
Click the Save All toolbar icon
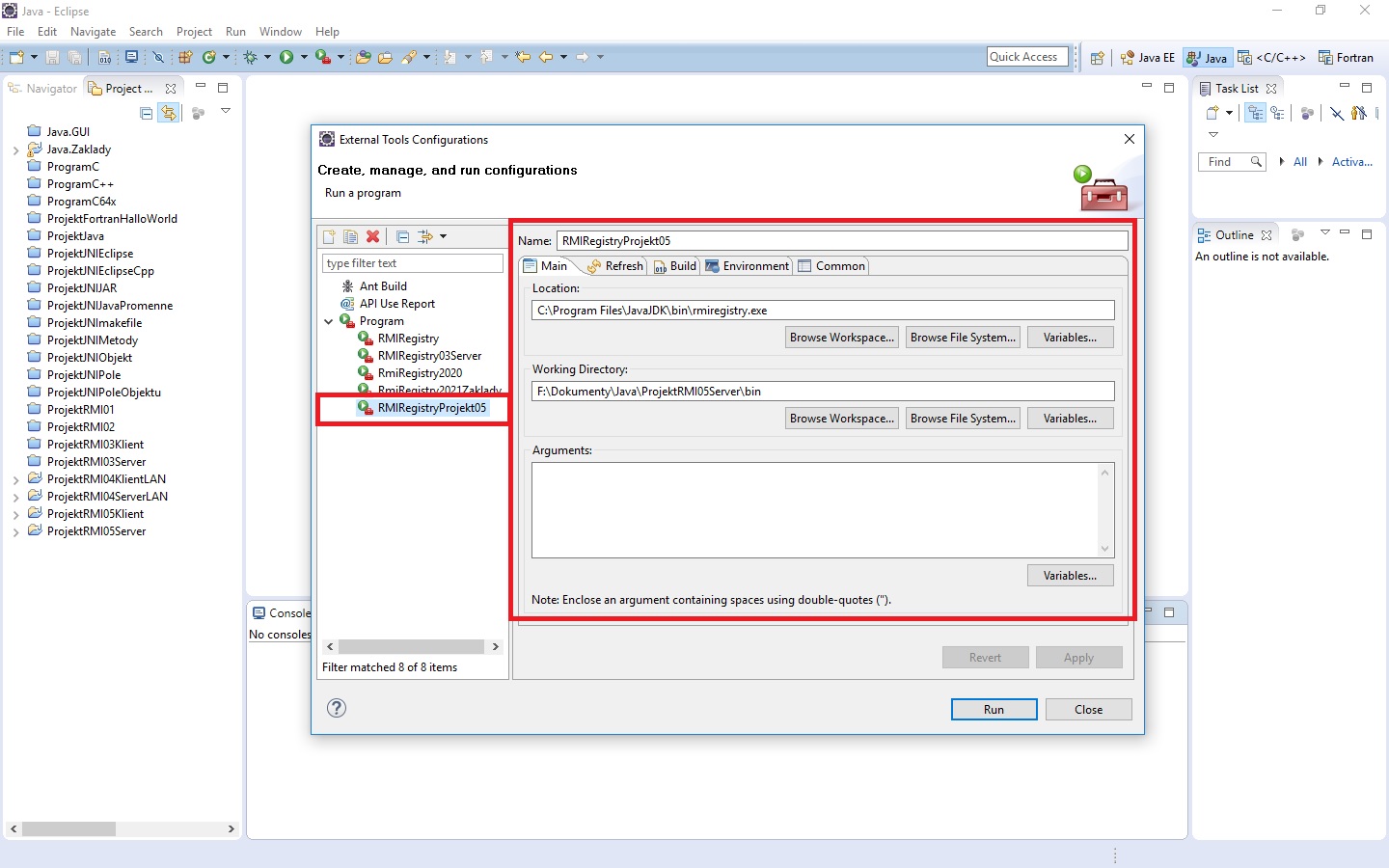[74, 57]
